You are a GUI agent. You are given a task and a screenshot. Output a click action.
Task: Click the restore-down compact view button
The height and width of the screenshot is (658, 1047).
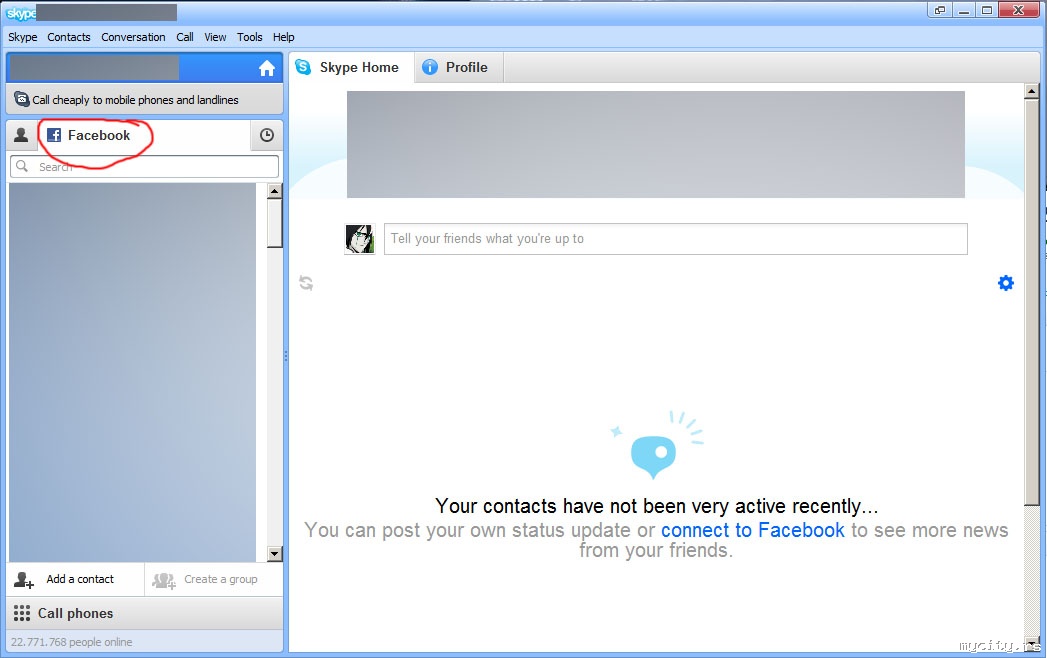click(940, 10)
